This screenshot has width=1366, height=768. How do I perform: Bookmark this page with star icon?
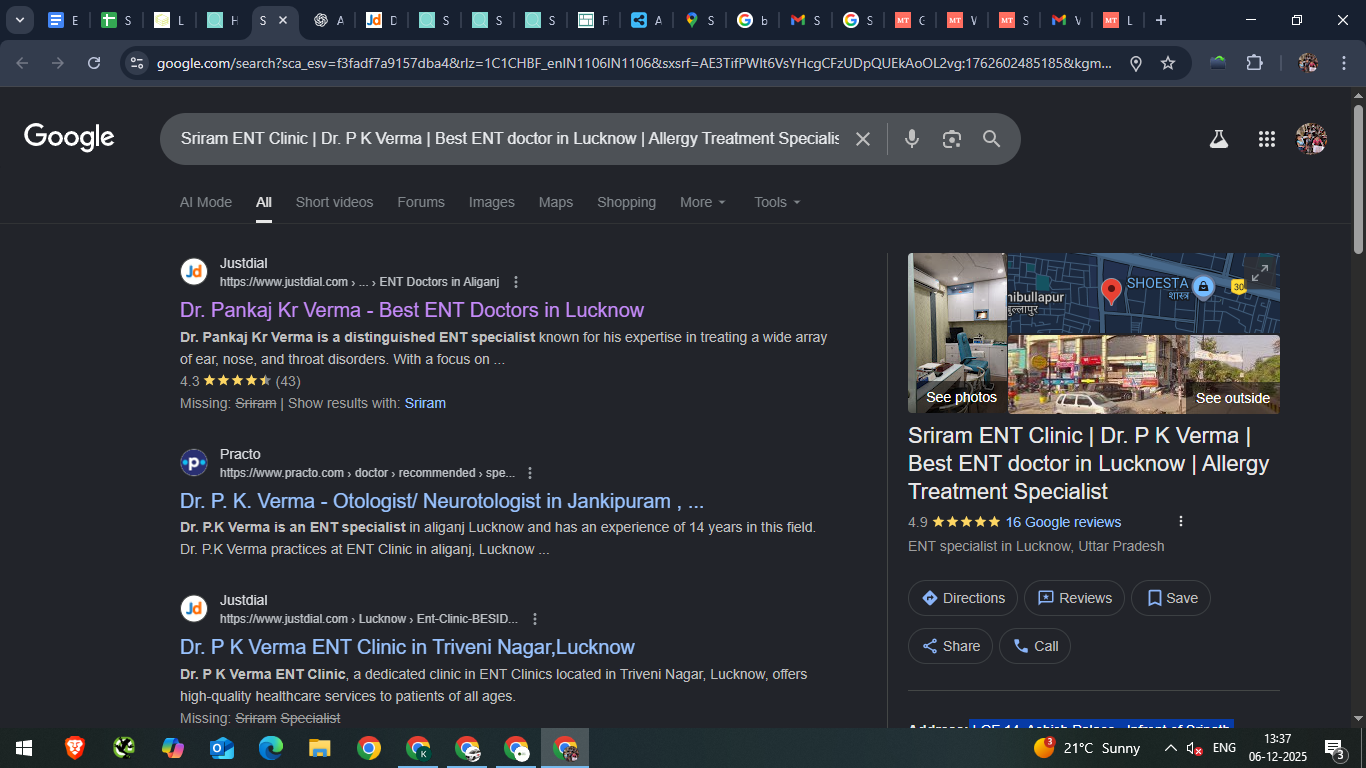(x=1168, y=63)
